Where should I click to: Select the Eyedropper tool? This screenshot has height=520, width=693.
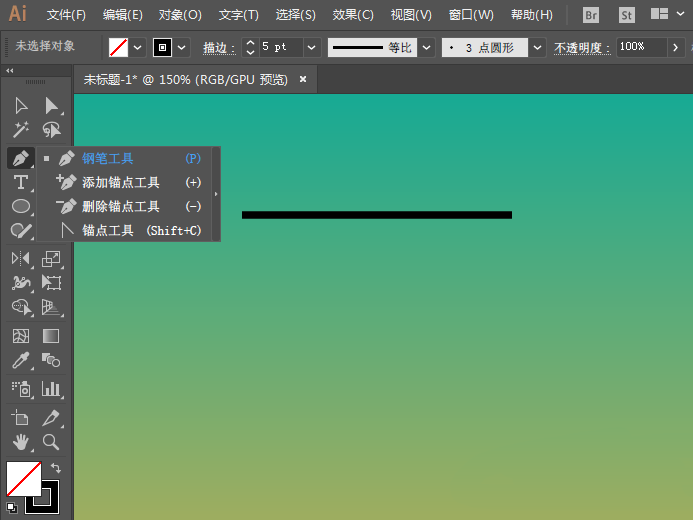point(21,361)
